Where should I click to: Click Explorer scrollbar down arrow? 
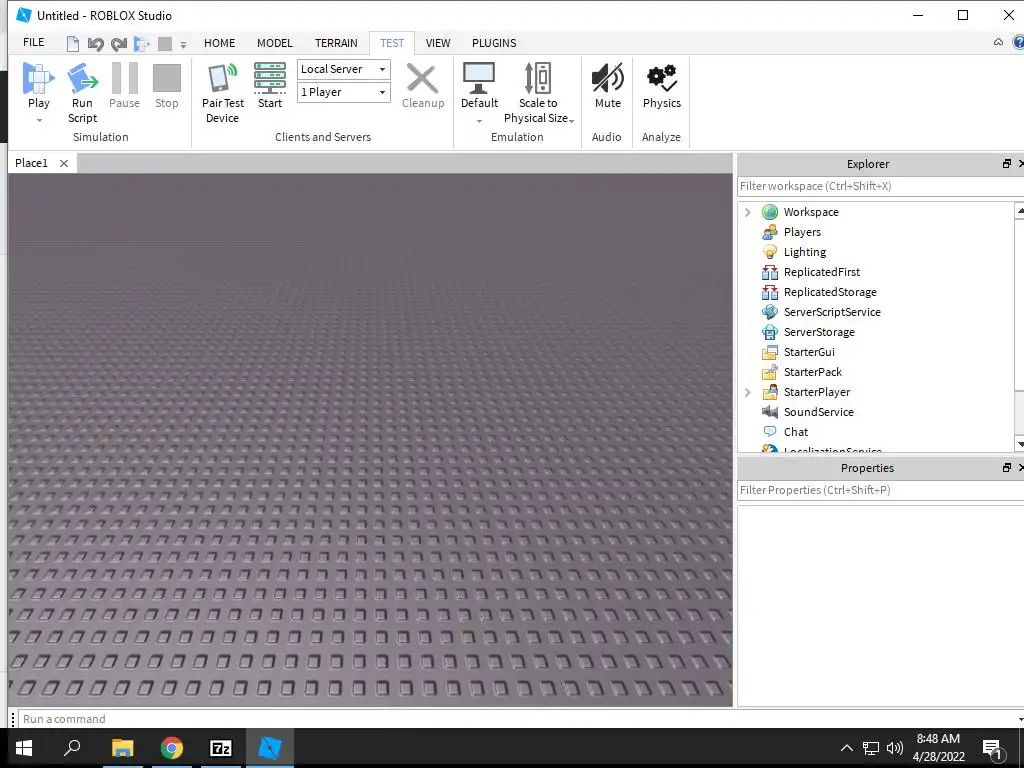point(1020,445)
